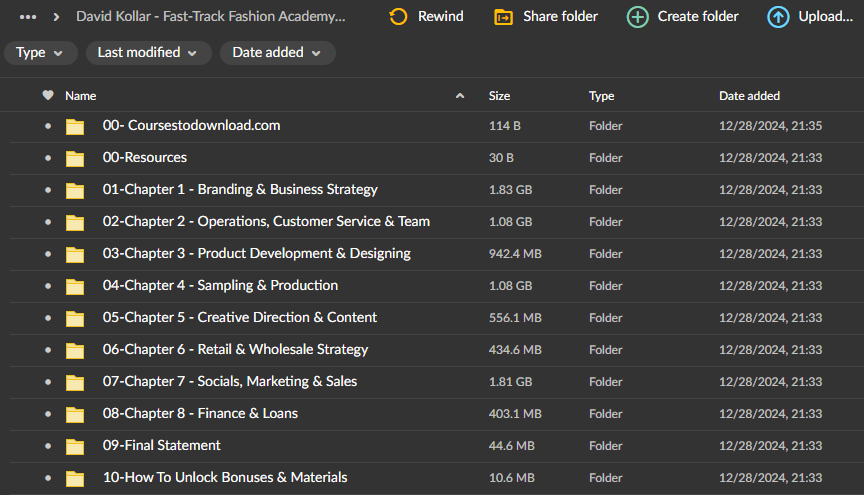Click the Upload... button label
The width and height of the screenshot is (864, 495).
(x=825, y=17)
